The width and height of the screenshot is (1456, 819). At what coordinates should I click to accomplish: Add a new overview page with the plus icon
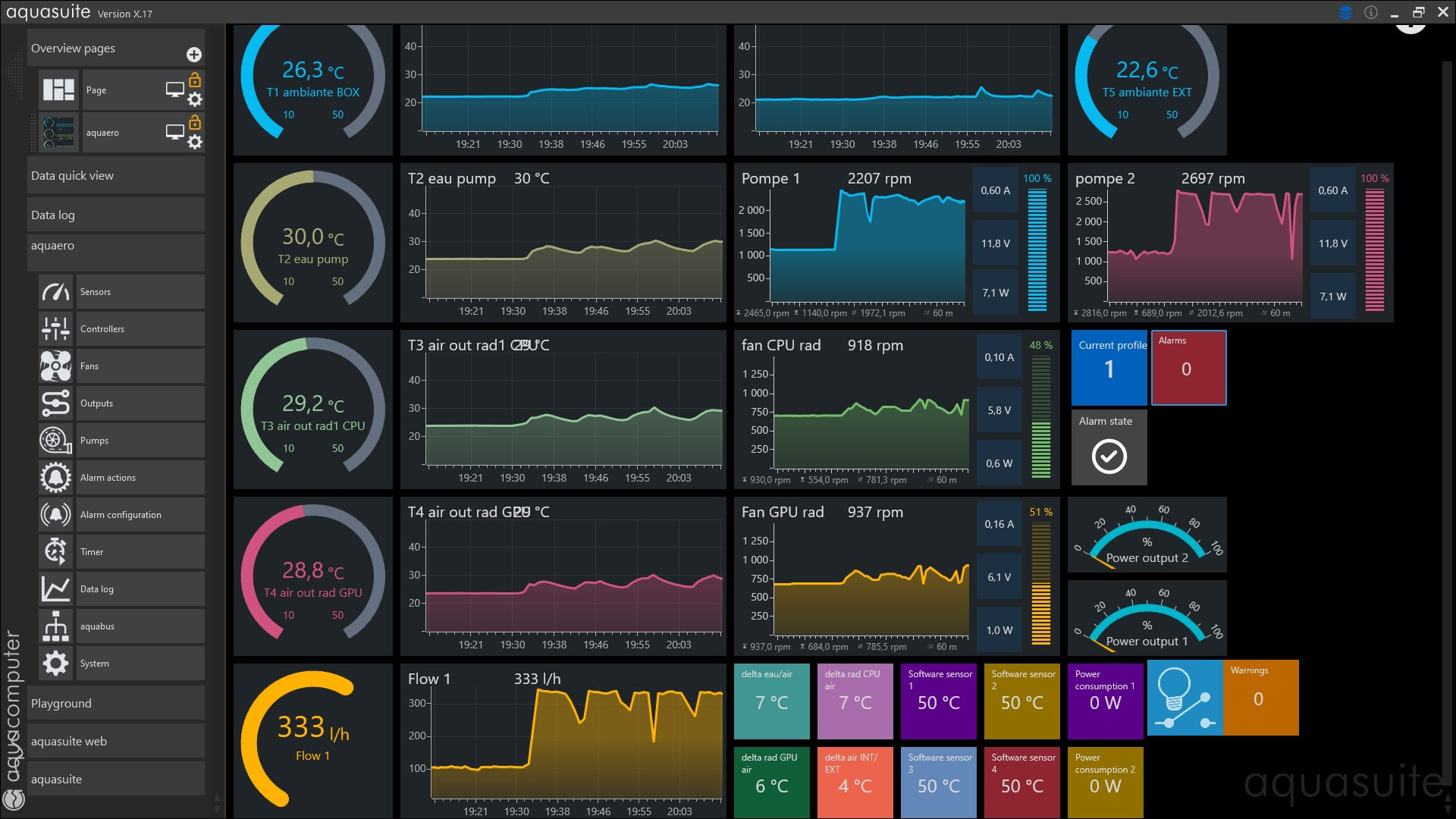coord(194,55)
